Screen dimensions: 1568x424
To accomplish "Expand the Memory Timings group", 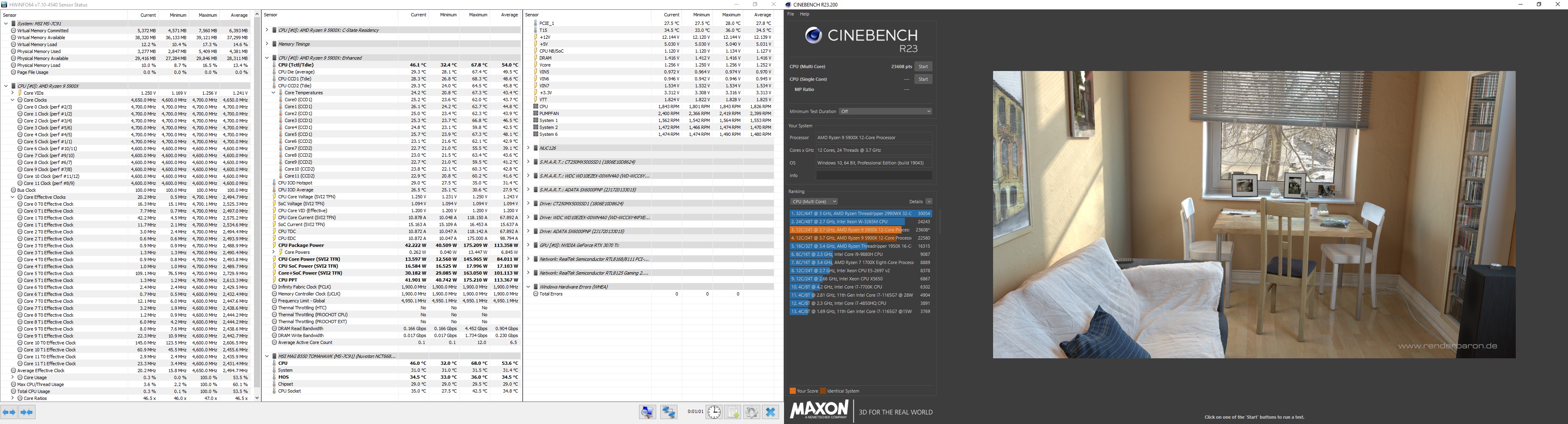I will [267, 44].
